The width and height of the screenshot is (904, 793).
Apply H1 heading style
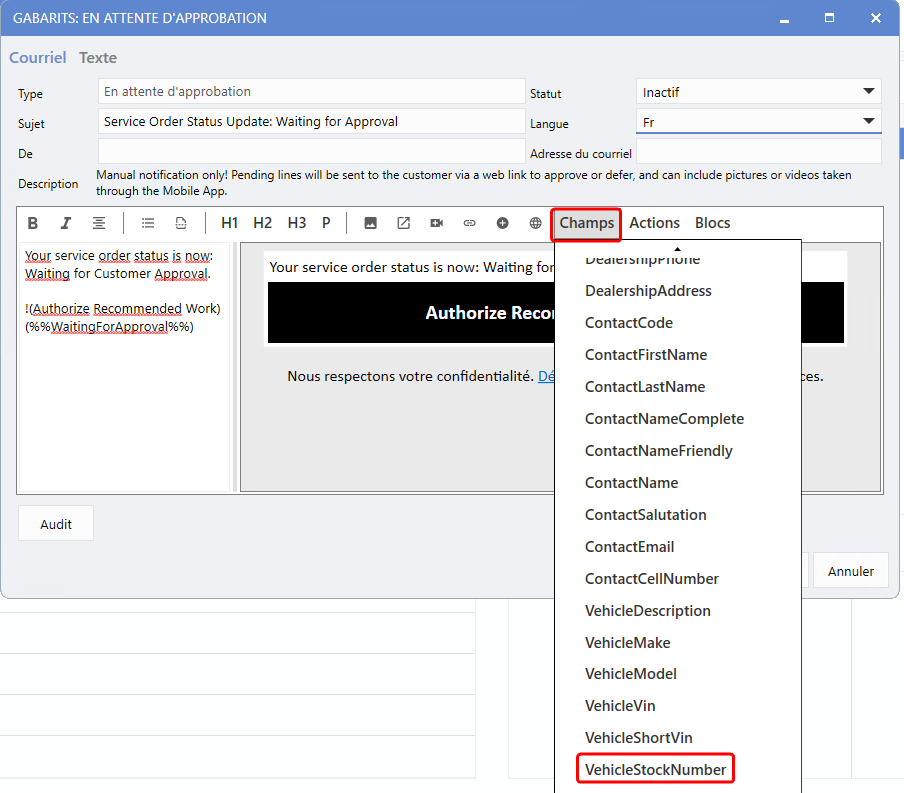click(230, 223)
